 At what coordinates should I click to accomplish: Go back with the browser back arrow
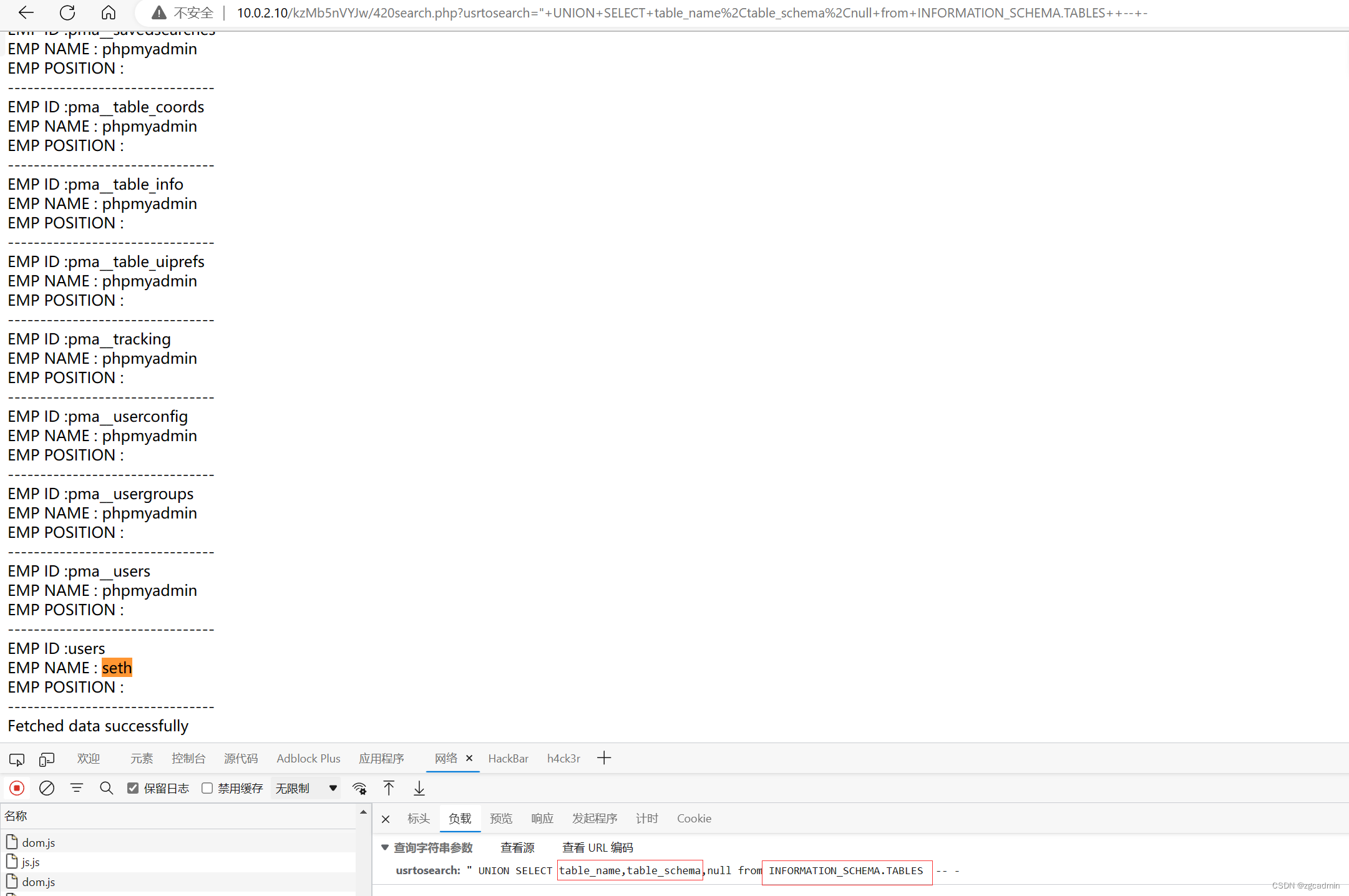click(x=26, y=12)
